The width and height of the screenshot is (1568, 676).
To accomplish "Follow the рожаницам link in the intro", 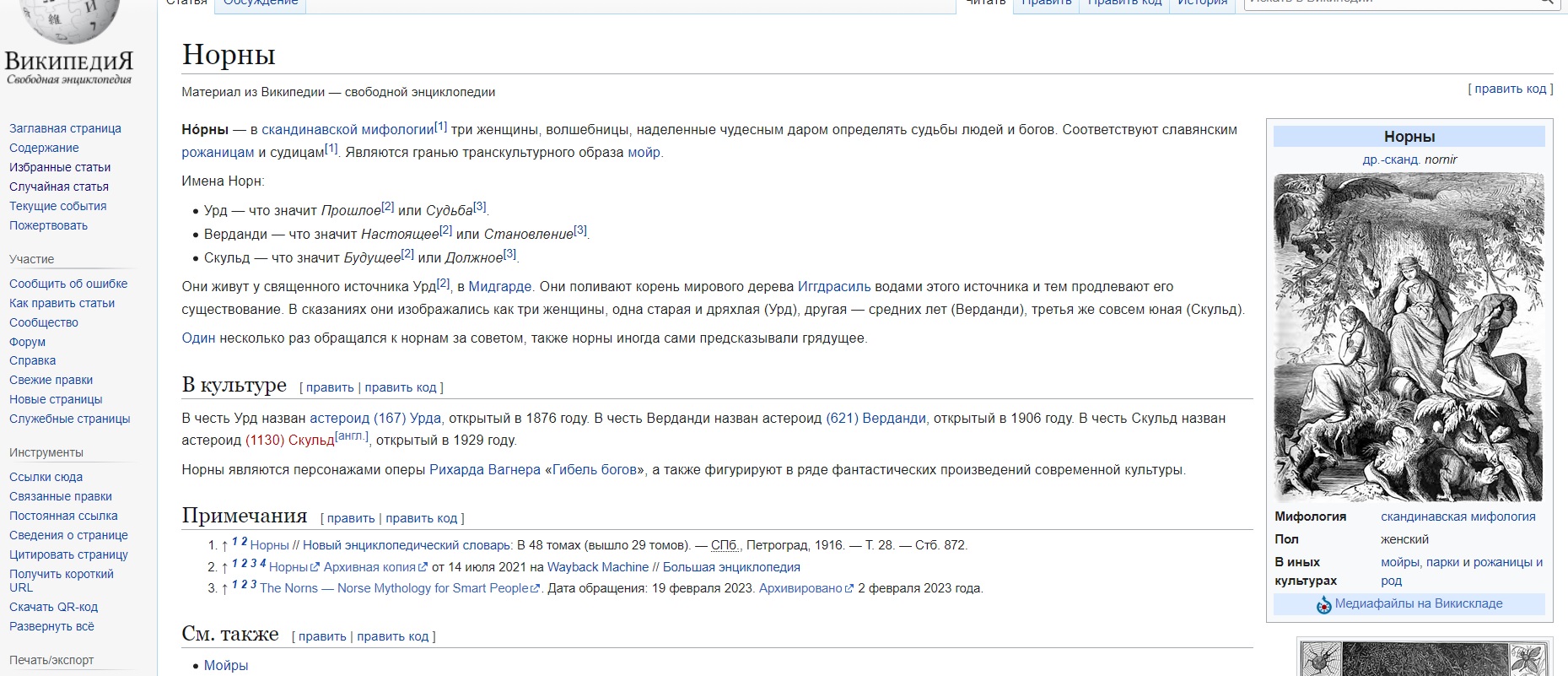I will (x=218, y=153).
